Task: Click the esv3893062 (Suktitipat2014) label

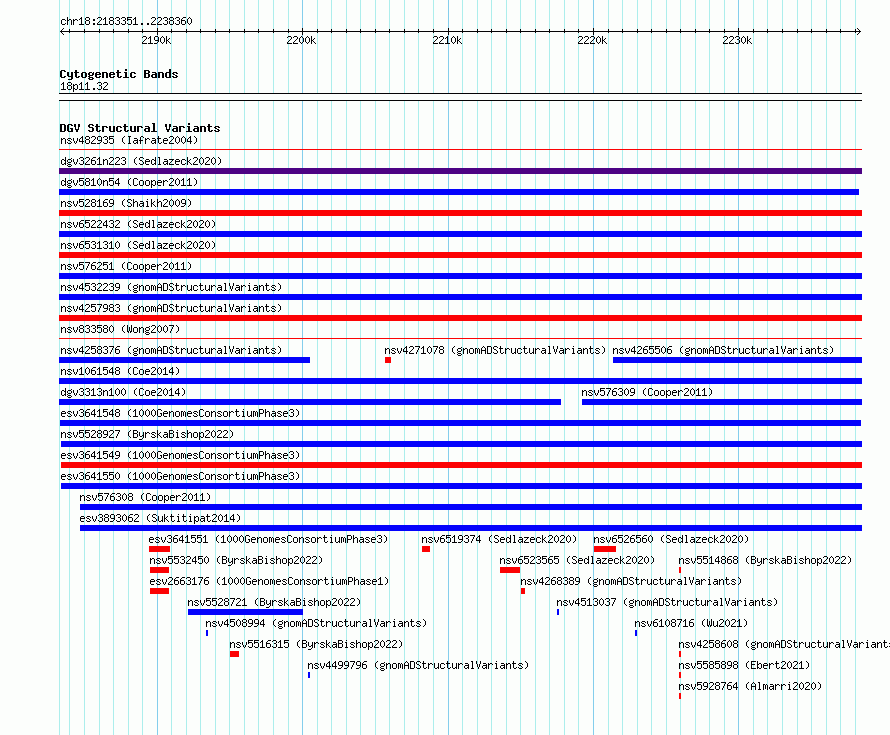Action: (x=160, y=518)
